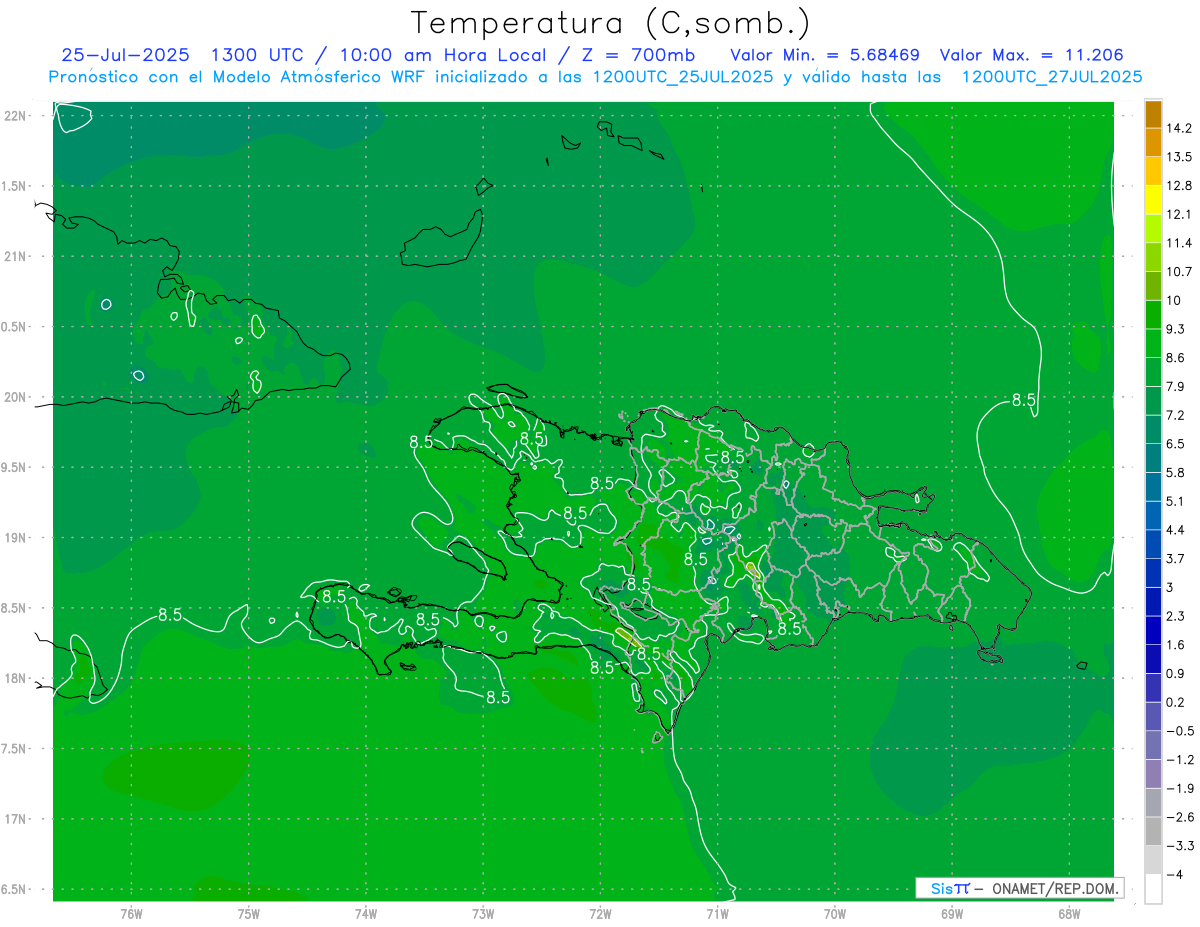This screenshot has height=927, width=1200.
Task: Click the "21N" latitude axis label
Action: 16,256
